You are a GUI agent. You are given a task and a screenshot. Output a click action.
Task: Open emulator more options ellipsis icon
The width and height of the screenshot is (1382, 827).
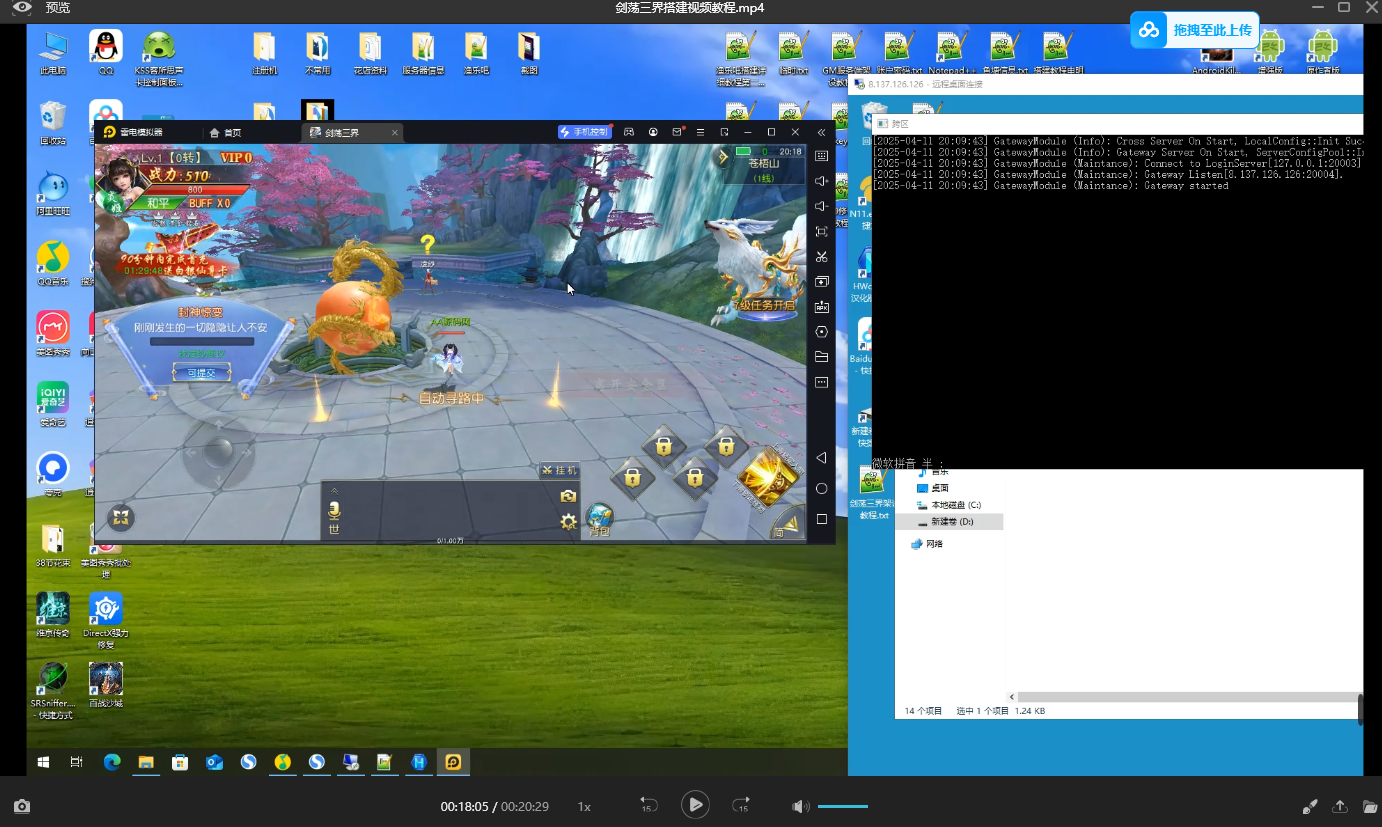pos(821,382)
